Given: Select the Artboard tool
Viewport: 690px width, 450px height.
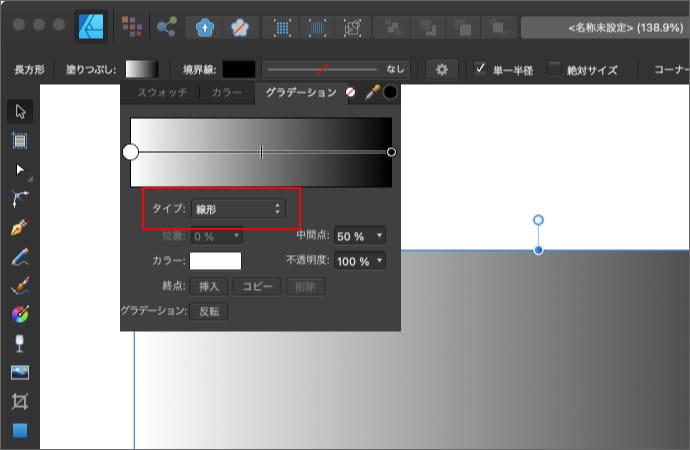Looking at the screenshot, I should point(20,140).
